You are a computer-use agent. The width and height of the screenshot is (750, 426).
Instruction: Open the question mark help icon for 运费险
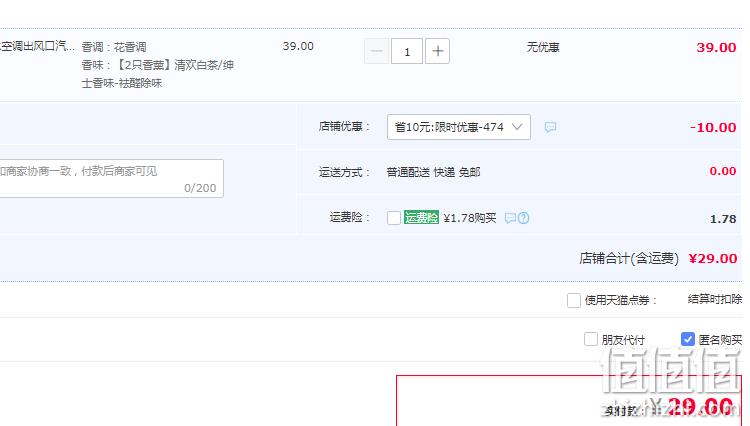(523, 218)
